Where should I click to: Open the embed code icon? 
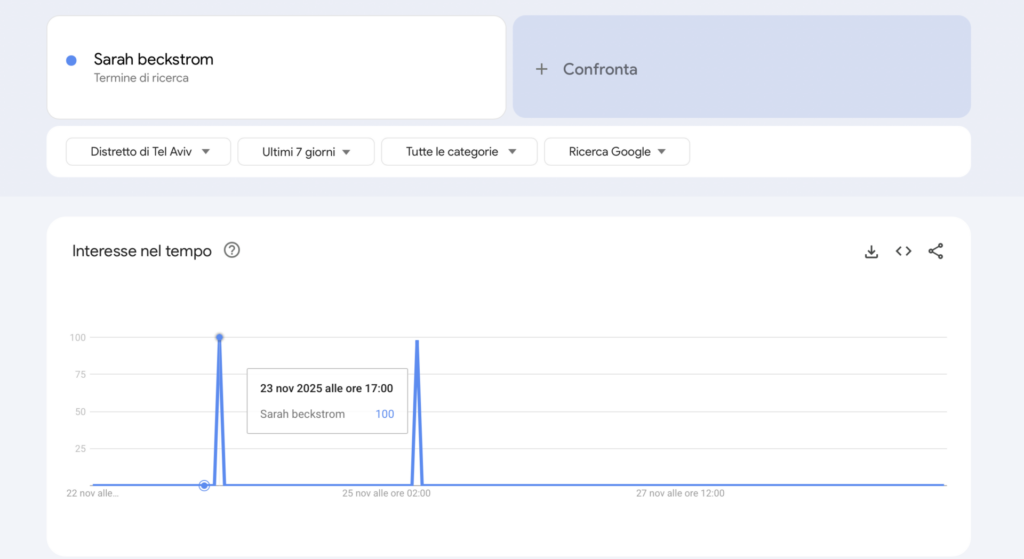click(903, 252)
